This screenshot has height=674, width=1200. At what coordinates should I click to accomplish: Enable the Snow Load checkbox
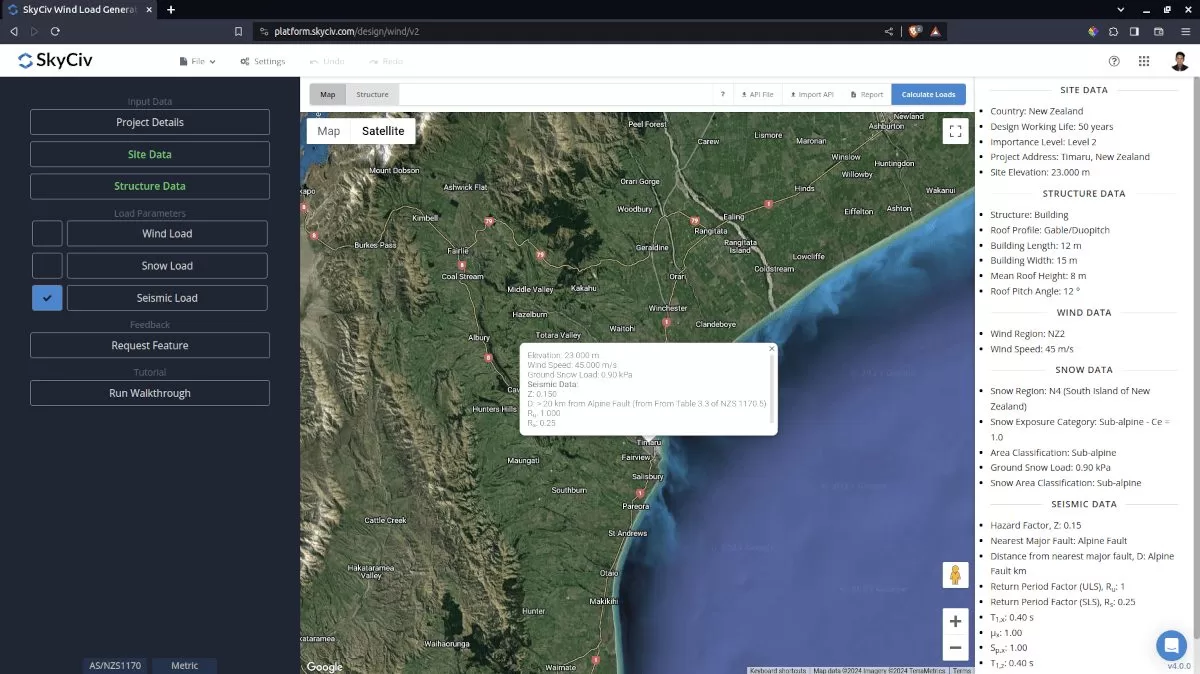47,266
